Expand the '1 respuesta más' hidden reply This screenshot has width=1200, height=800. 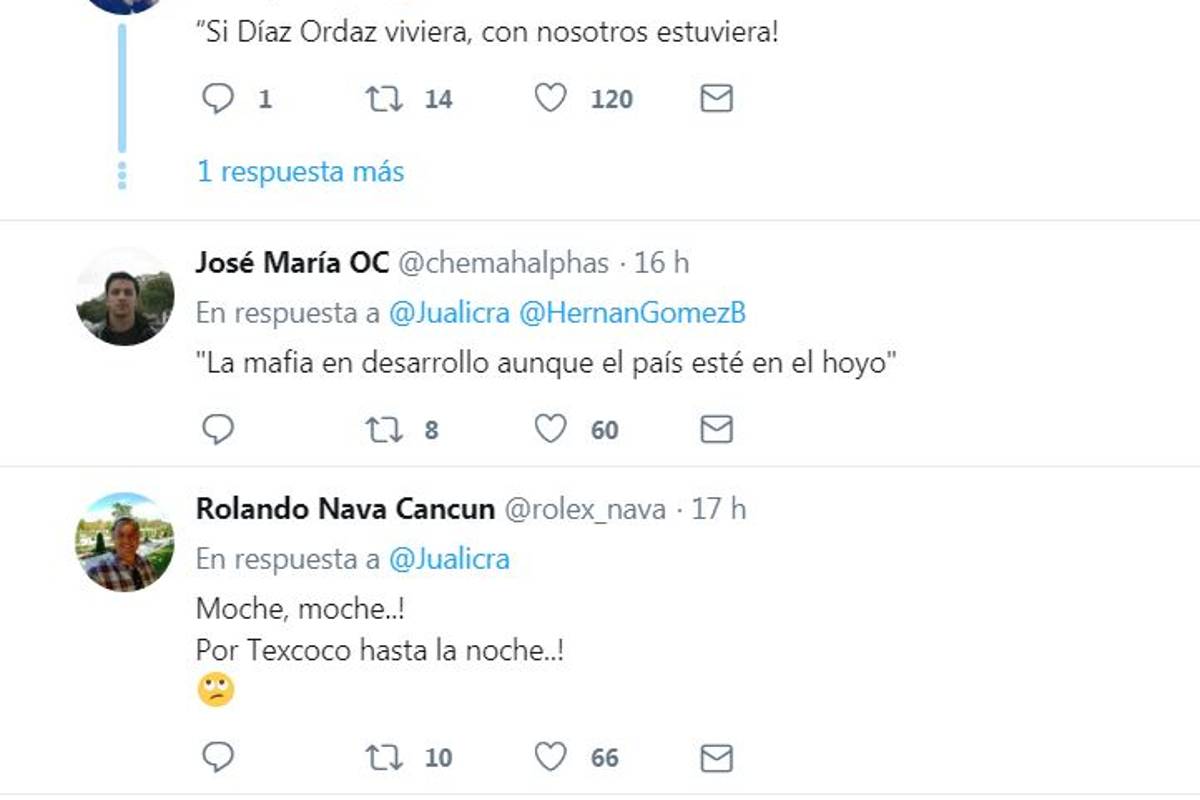point(299,171)
